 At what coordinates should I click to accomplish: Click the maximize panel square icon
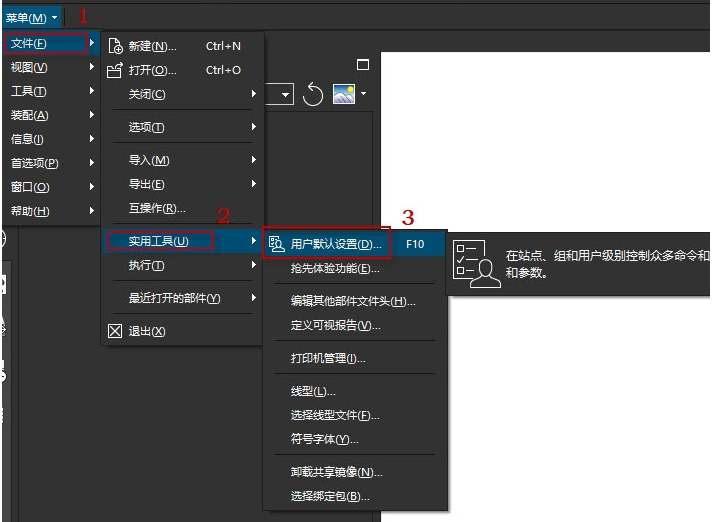pos(363,65)
